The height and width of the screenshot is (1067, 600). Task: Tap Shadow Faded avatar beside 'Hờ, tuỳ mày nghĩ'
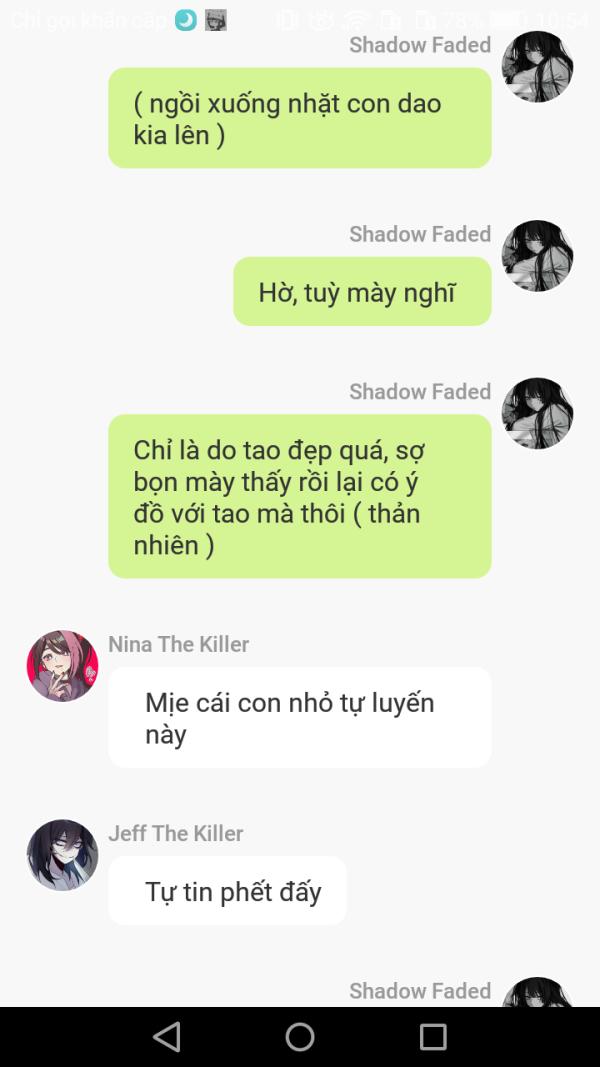pos(537,256)
